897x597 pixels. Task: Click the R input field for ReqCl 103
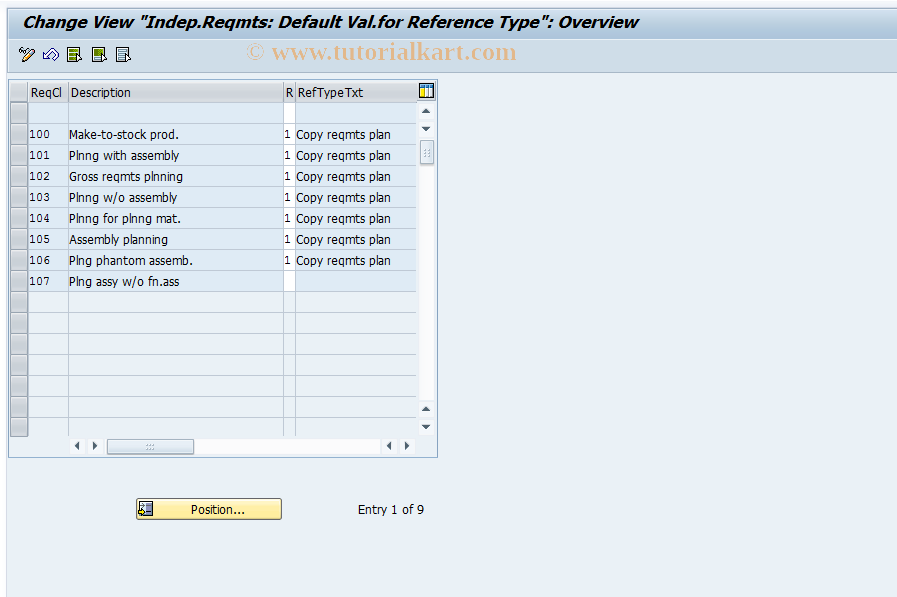pos(289,197)
